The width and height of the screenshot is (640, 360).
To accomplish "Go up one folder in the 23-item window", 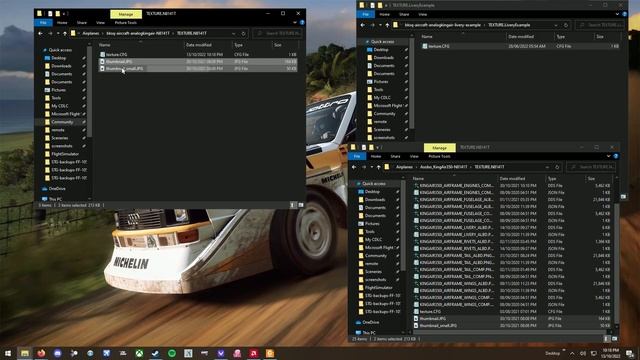I will (x=378, y=167).
